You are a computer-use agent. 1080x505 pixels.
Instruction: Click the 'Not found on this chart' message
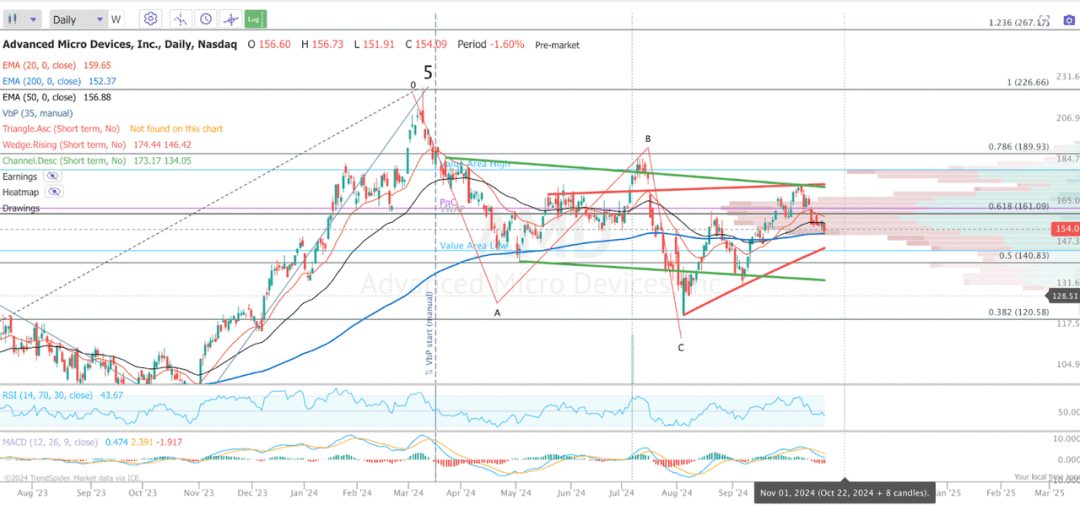[x=176, y=129]
